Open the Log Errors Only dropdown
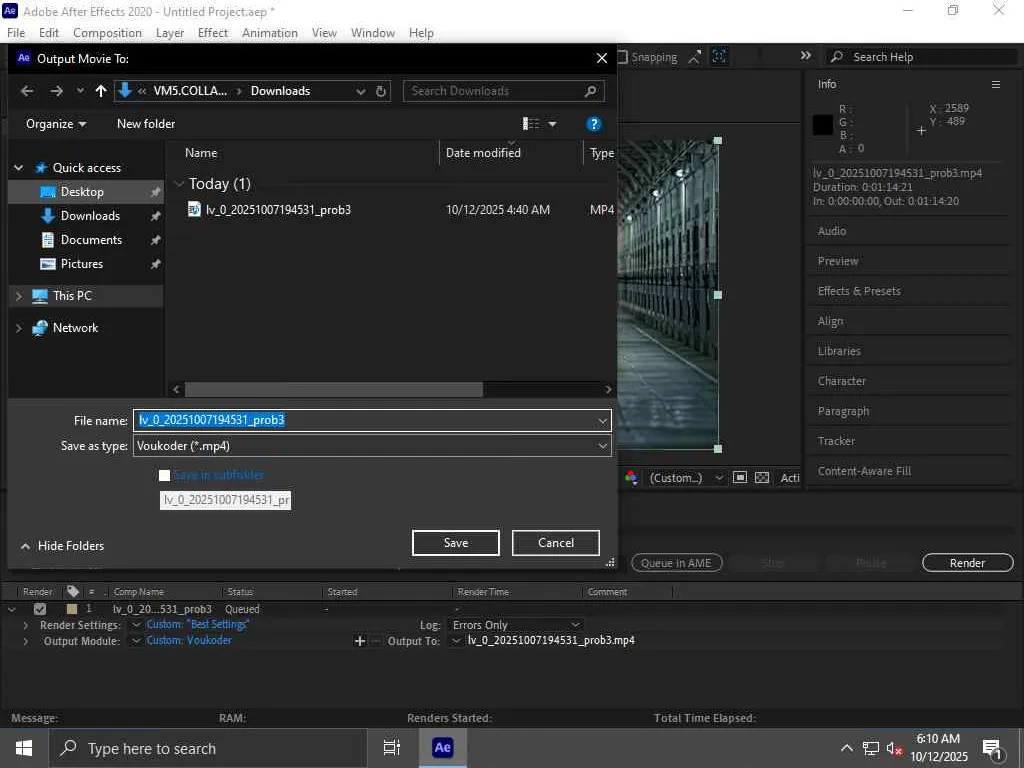This screenshot has width=1024, height=768. (516, 625)
